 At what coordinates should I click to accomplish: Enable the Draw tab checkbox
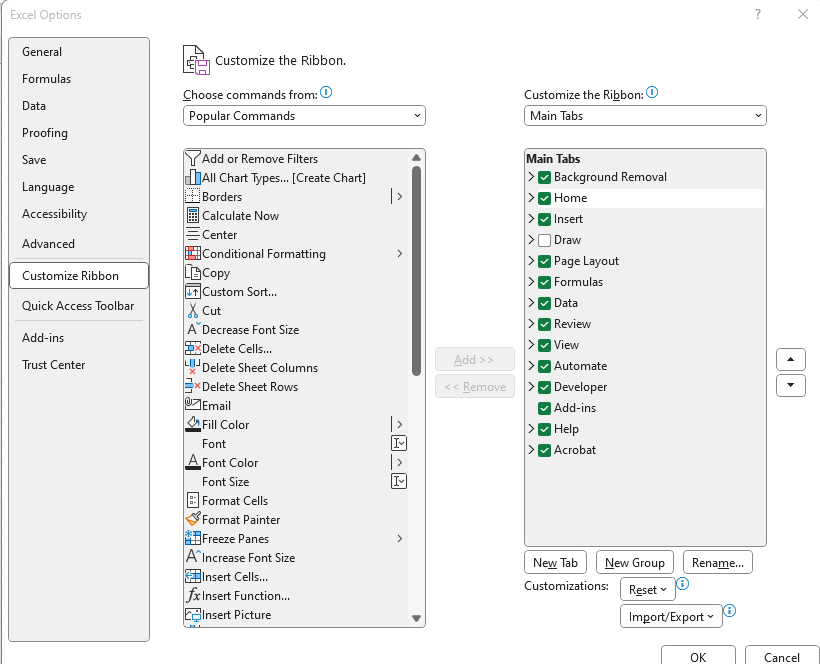pos(544,240)
